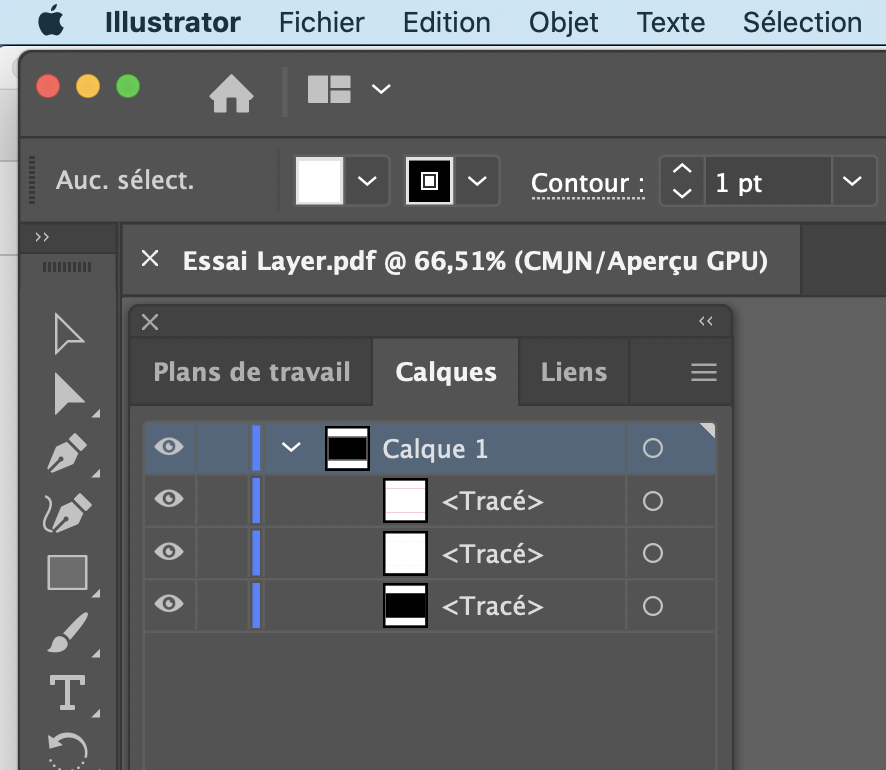
Task: Open the Objet menu
Action: (x=563, y=23)
